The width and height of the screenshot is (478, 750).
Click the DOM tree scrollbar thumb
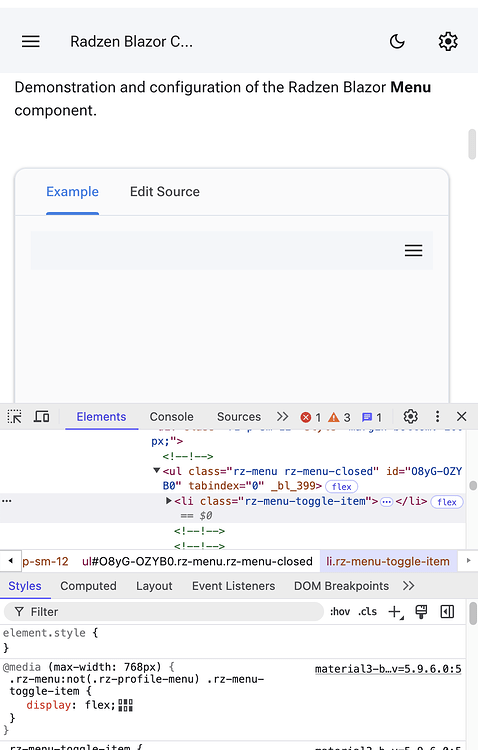pos(473,486)
